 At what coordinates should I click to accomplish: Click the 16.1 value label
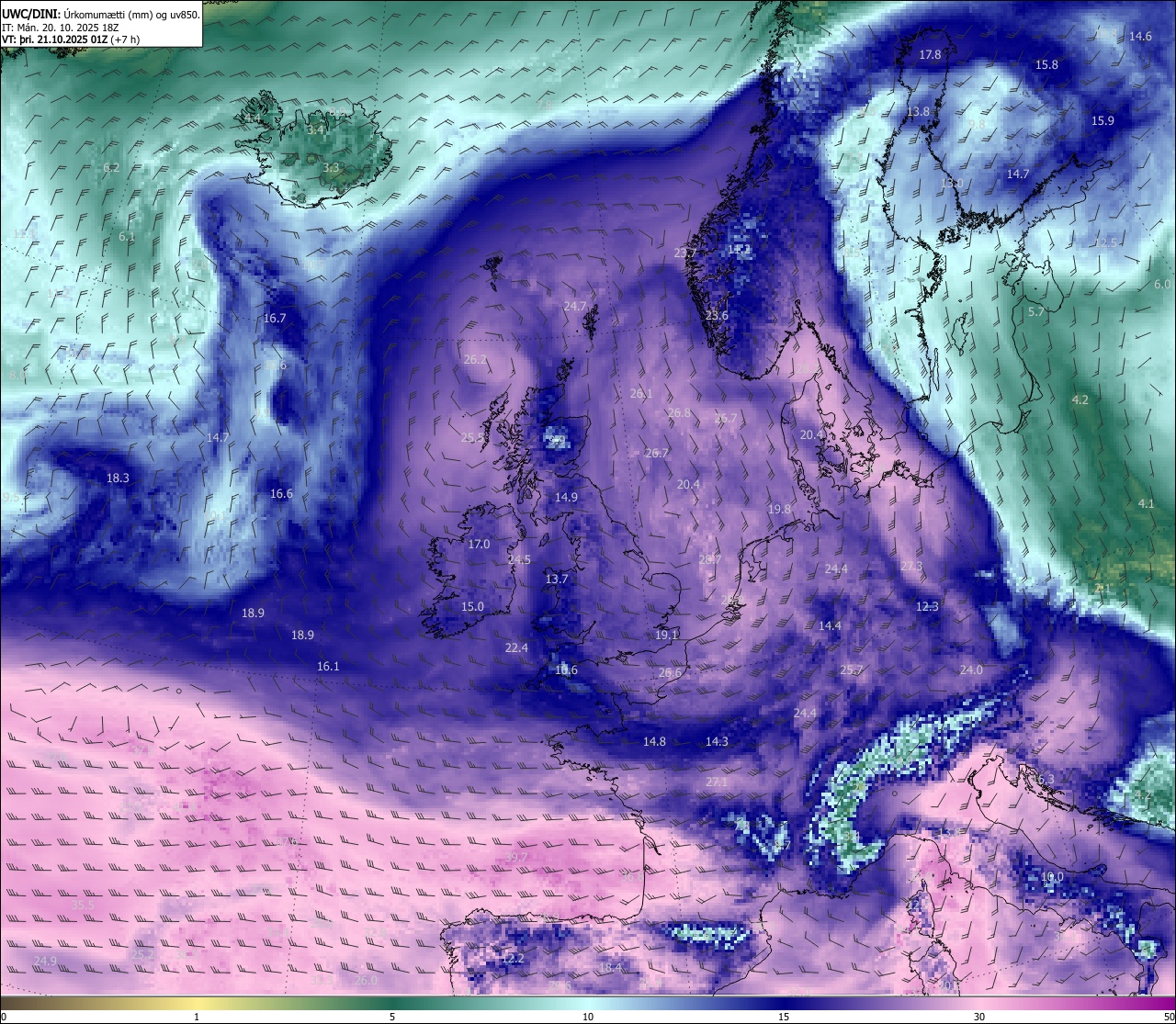(328, 667)
